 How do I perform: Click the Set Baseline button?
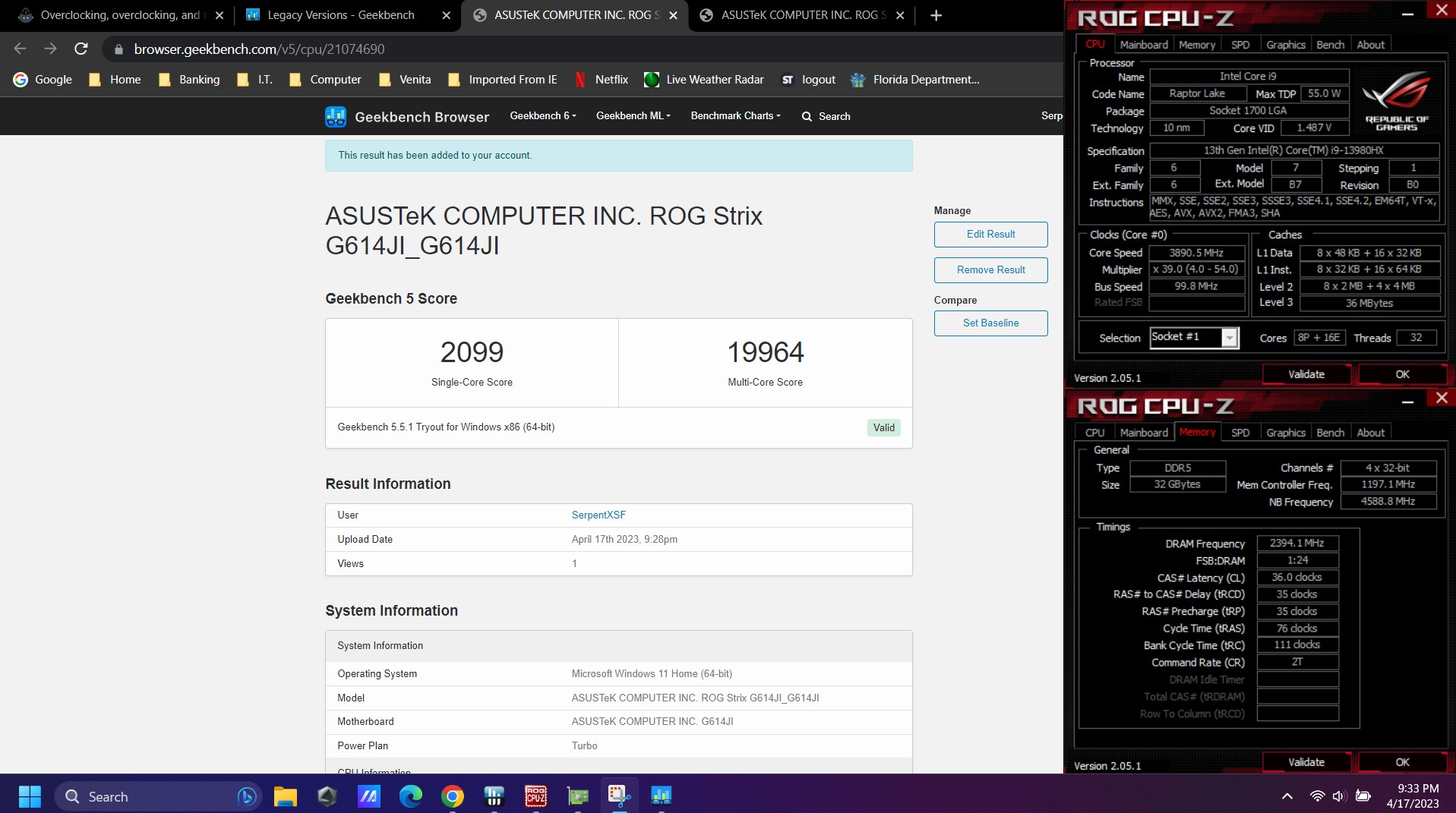(x=990, y=323)
